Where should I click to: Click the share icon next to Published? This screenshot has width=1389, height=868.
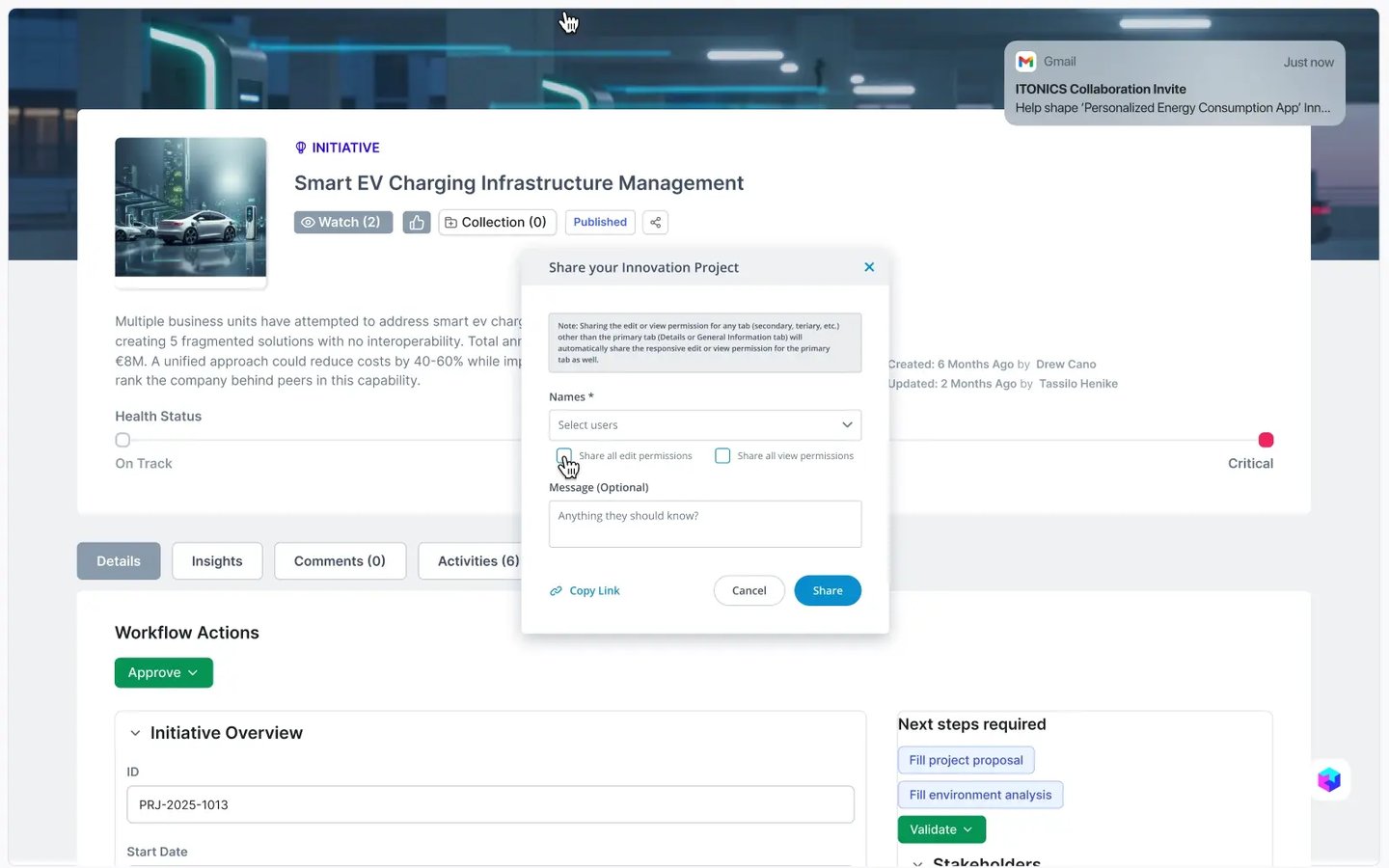click(656, 223)
